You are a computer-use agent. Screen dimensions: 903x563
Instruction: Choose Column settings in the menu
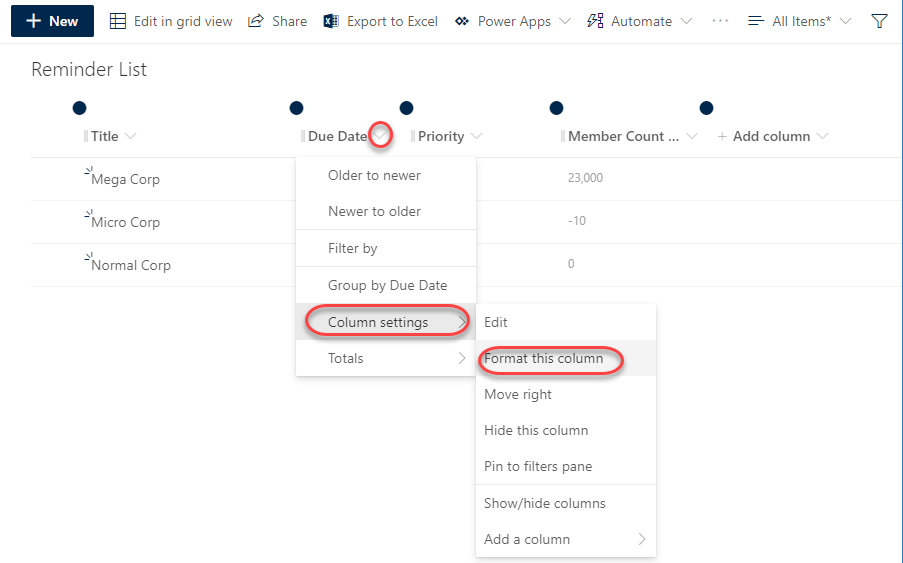378,322
